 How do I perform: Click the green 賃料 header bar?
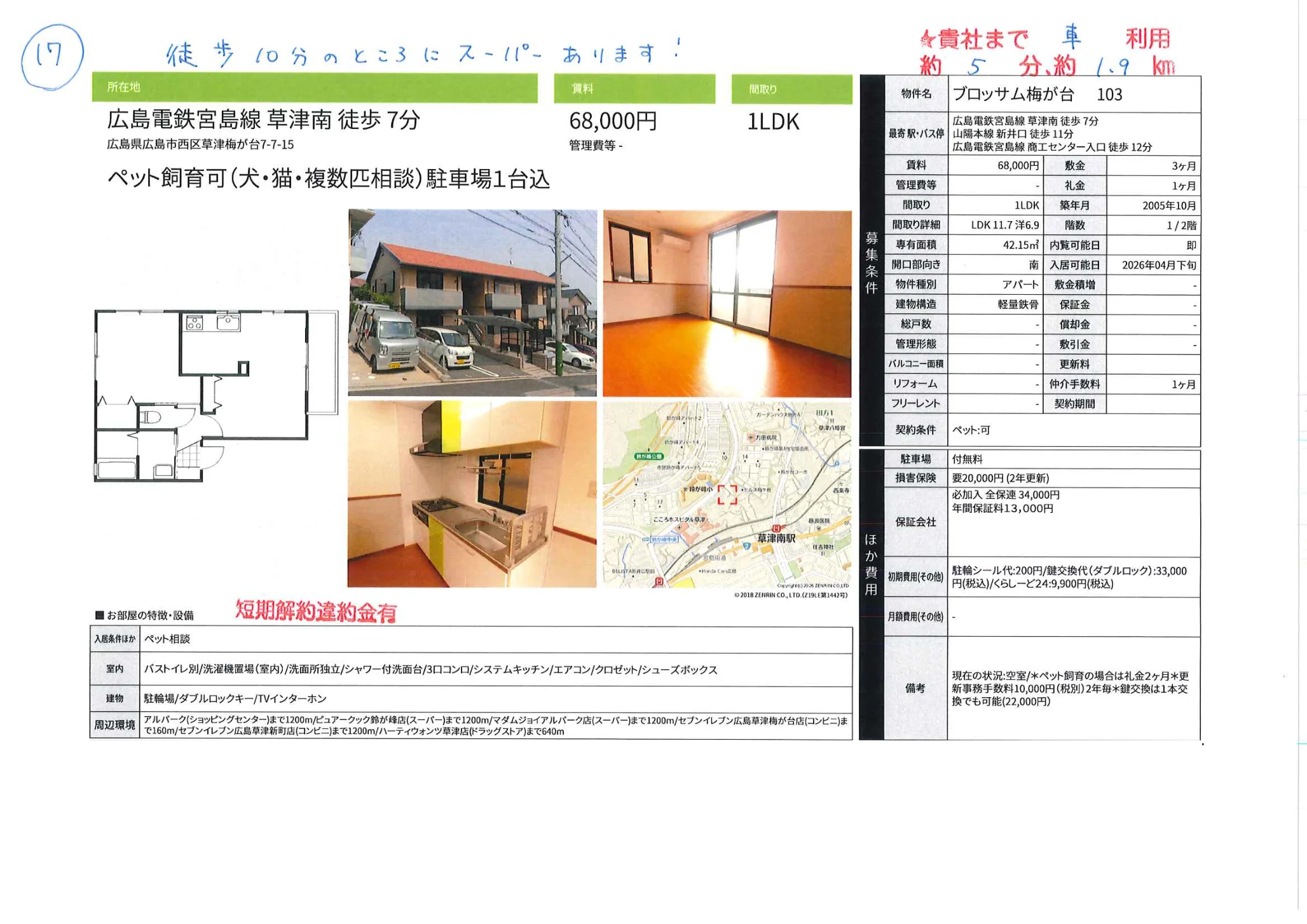[x=634, y=89]
